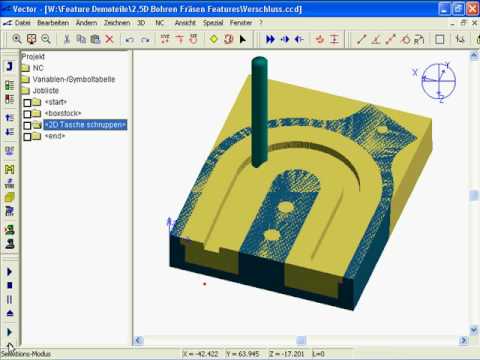Click the zoom in magnifier icon
480x360 pixels.
click(17, 39)
